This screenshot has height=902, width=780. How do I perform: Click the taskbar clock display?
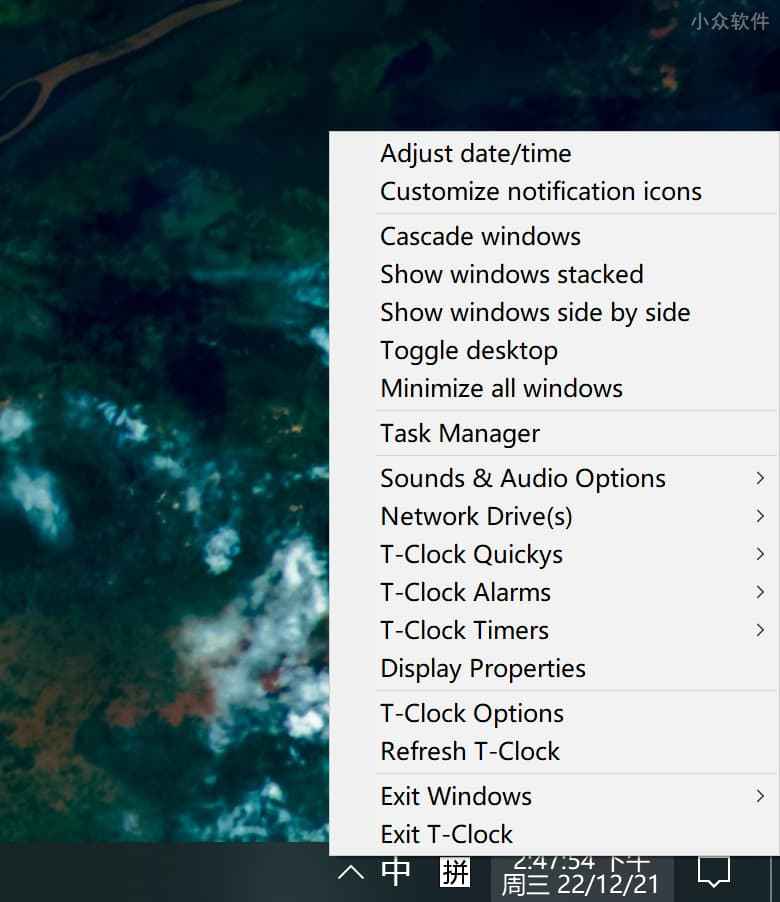click(x=581, y=874)
